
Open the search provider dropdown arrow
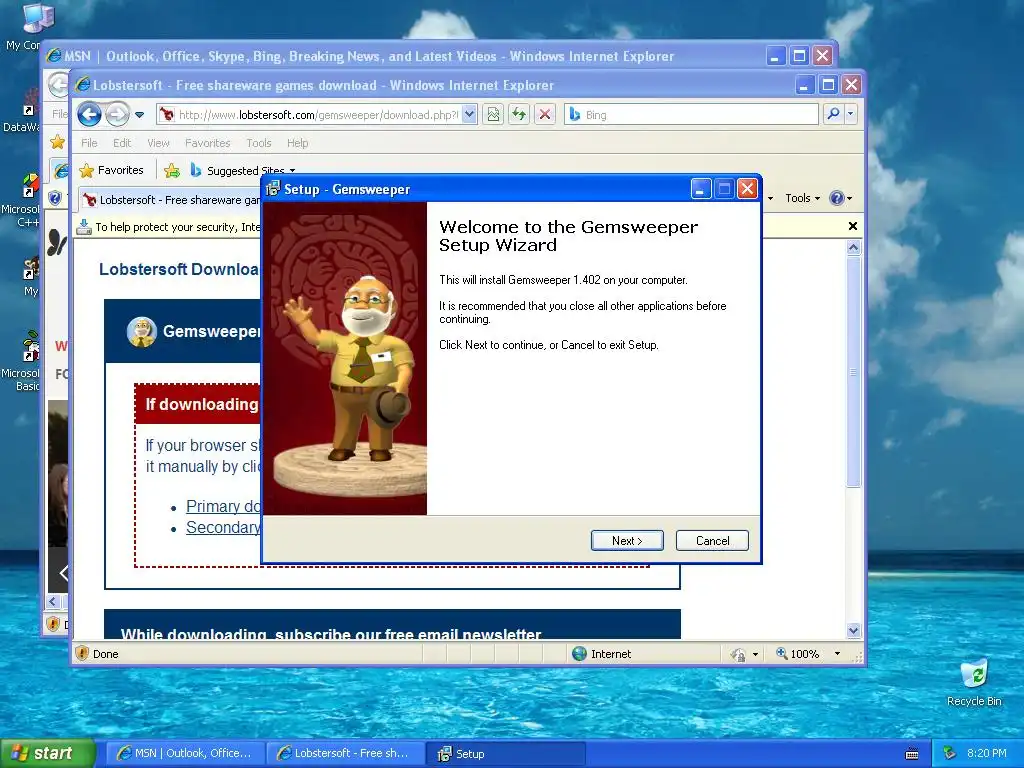(850, 114)
